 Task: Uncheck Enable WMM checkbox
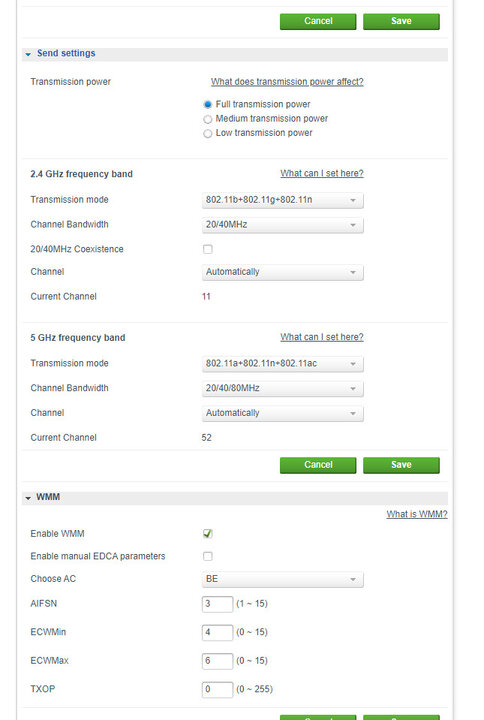208,534
